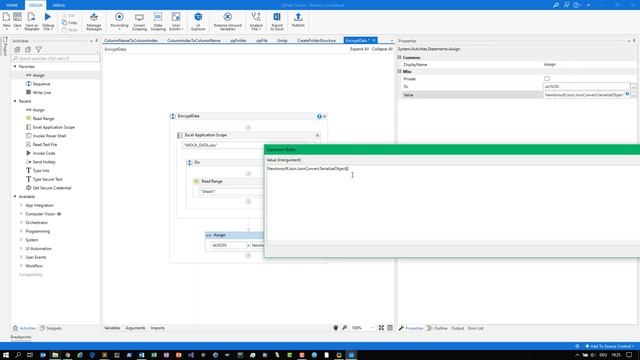The image size is (640, 360).
Task: Switch to the Unzip tab
Action: click(282, 40)
